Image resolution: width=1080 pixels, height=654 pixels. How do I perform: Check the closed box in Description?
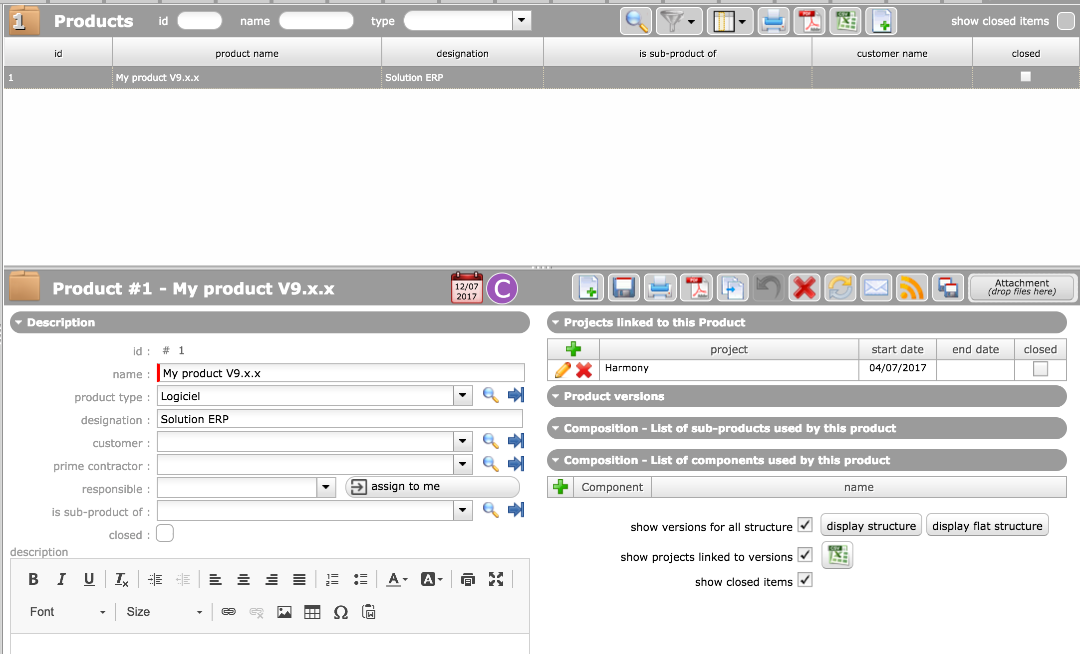(x=165, y=534)
